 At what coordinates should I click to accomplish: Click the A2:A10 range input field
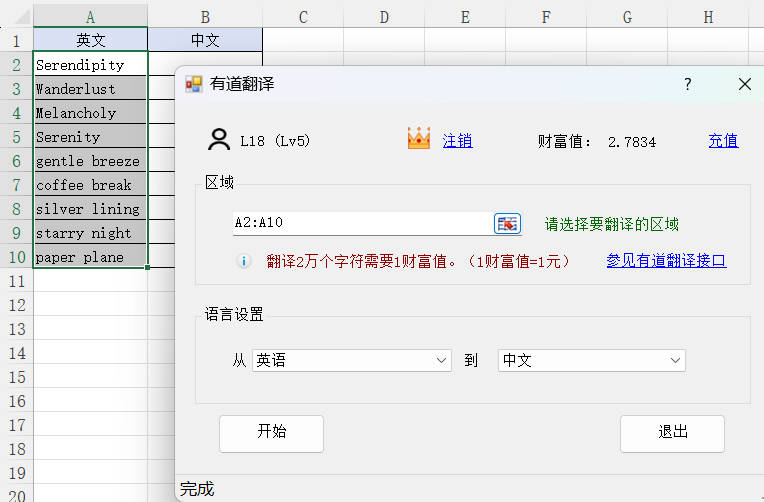click(x=360, y=224)
